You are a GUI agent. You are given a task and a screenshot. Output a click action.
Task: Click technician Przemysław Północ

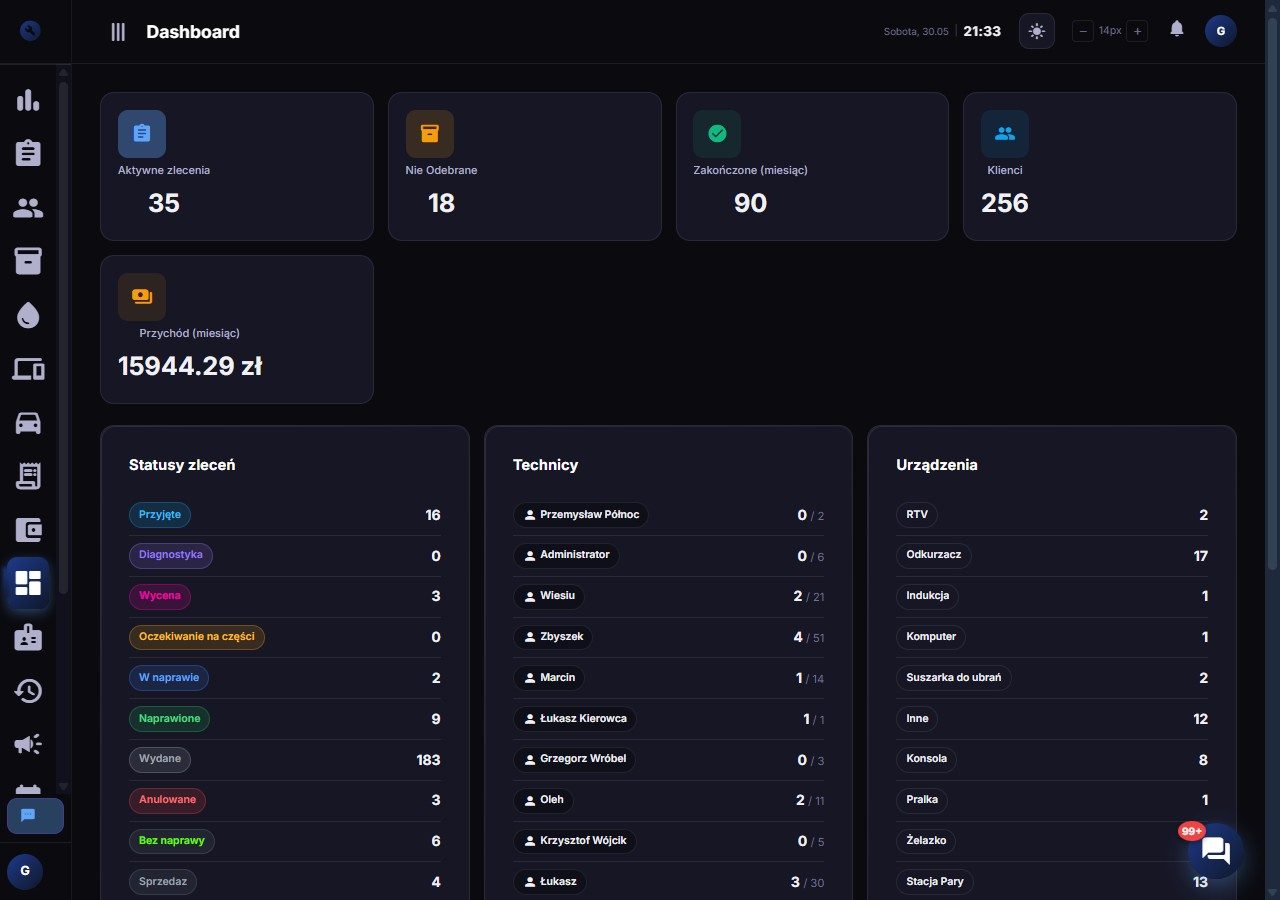point(581,515)
